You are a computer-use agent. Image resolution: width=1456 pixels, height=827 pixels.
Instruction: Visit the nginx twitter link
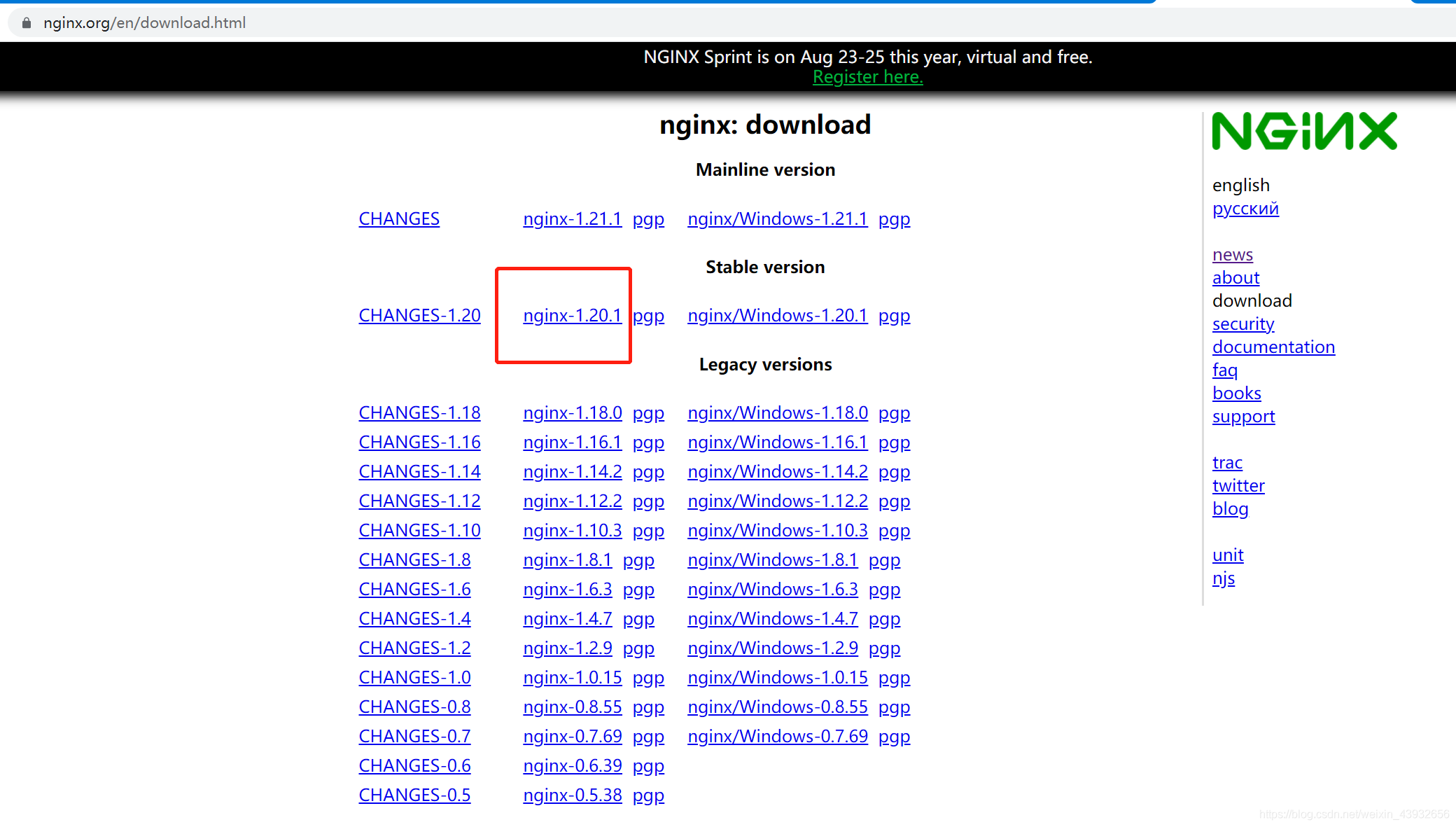tap(1238, 485)
